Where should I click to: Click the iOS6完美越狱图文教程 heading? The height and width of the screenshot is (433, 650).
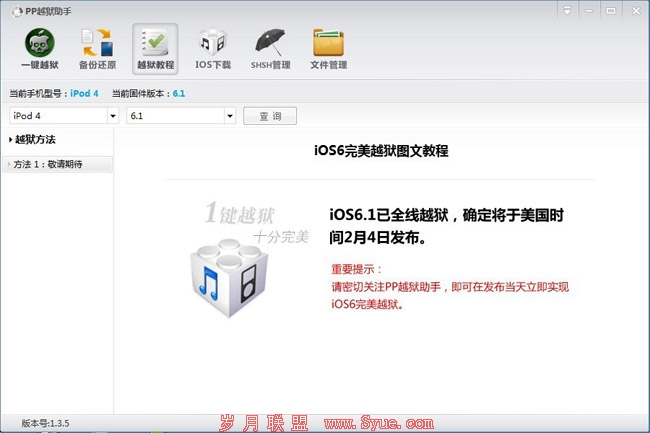pos(381,150)
